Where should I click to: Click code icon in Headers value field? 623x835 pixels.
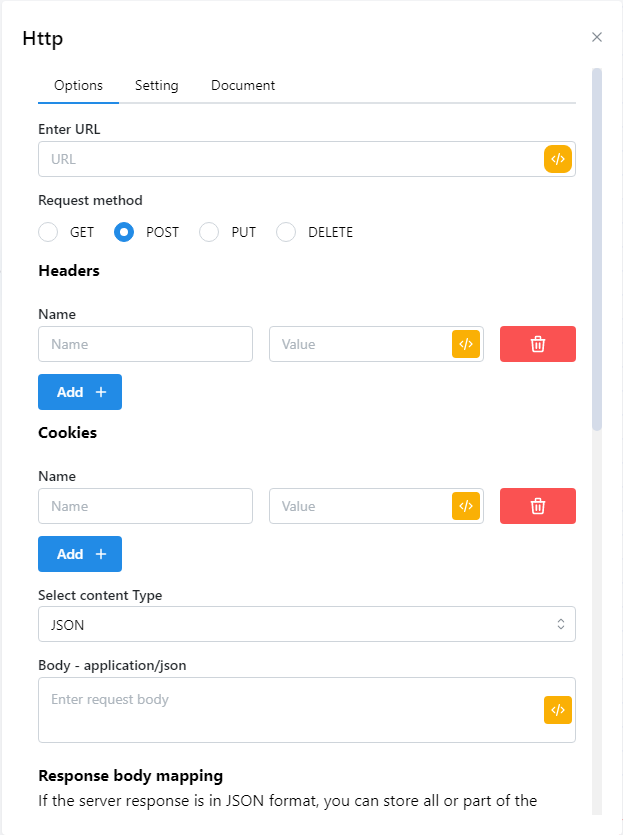point(466,344)
